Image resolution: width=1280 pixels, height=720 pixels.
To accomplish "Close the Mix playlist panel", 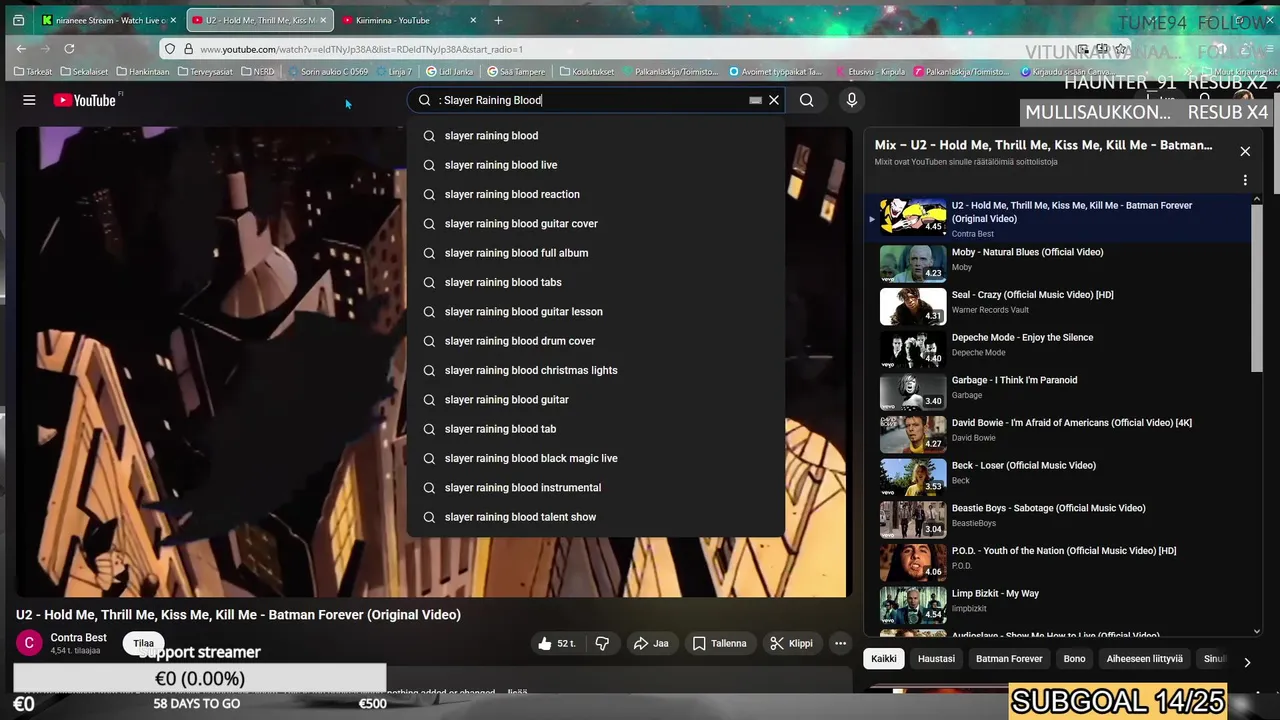I will pyautogui.click(x=1245, y=151).
